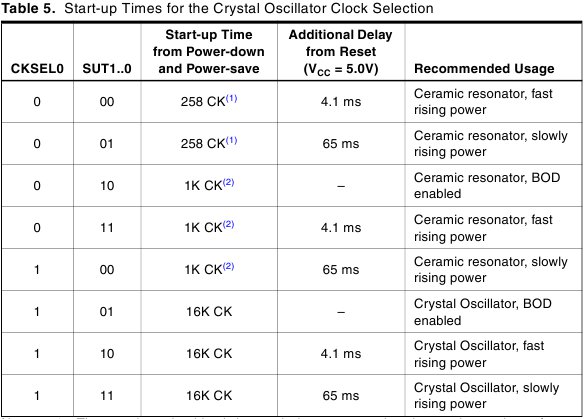Click footnote (2) in CKSEL0 0, SUT 10 row
Screen dimensions: 585x419
[228, 182]
